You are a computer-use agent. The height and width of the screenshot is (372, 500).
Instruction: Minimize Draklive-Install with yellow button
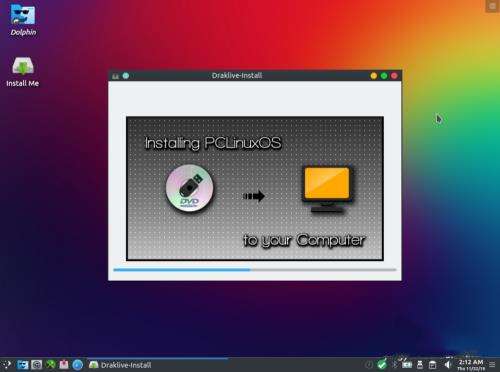(x=374, y=76)
